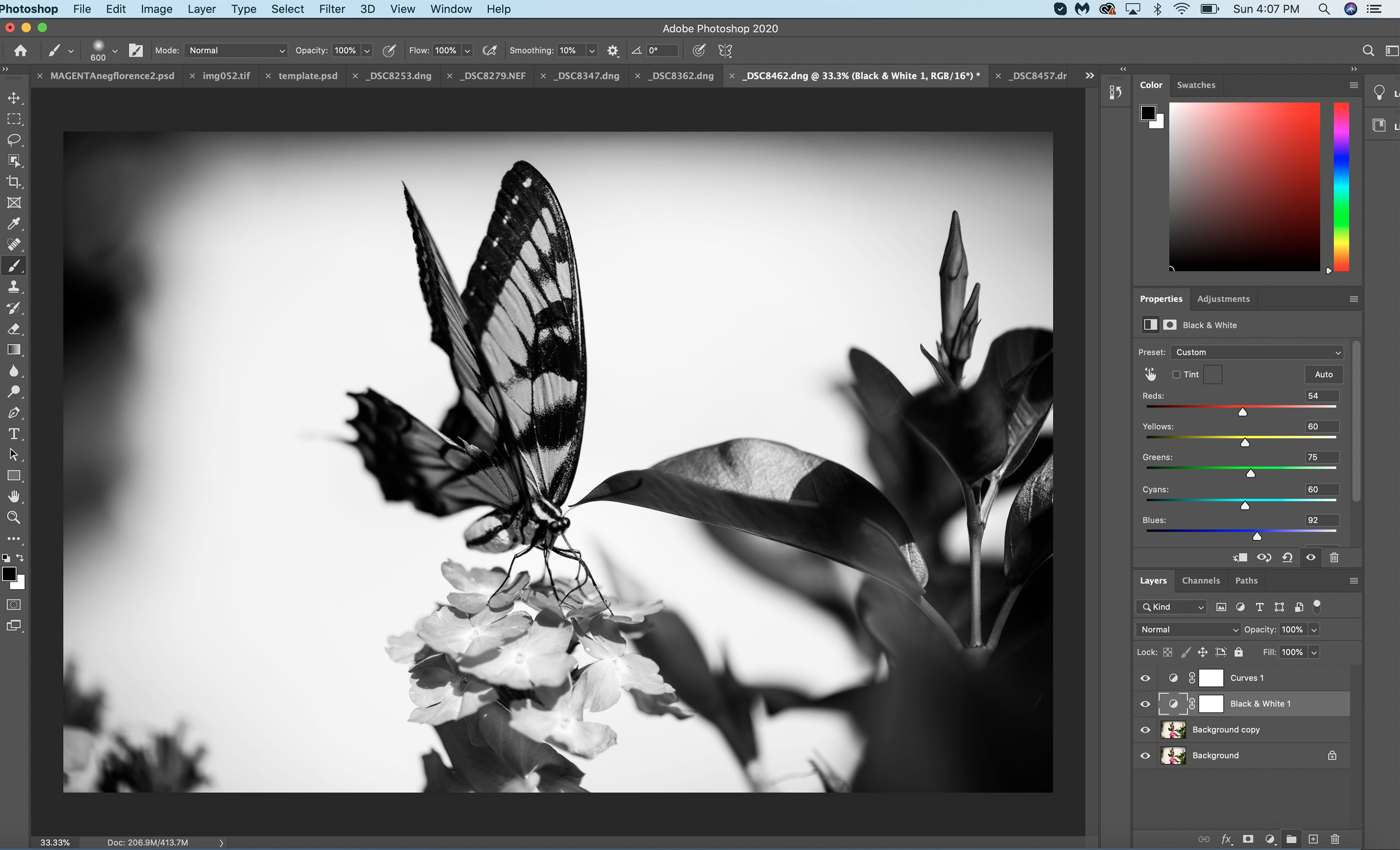This screenshot has height=850, width=1400.
Task: Open the layer Kind filter dropdown
Action: pos(1172,607)
